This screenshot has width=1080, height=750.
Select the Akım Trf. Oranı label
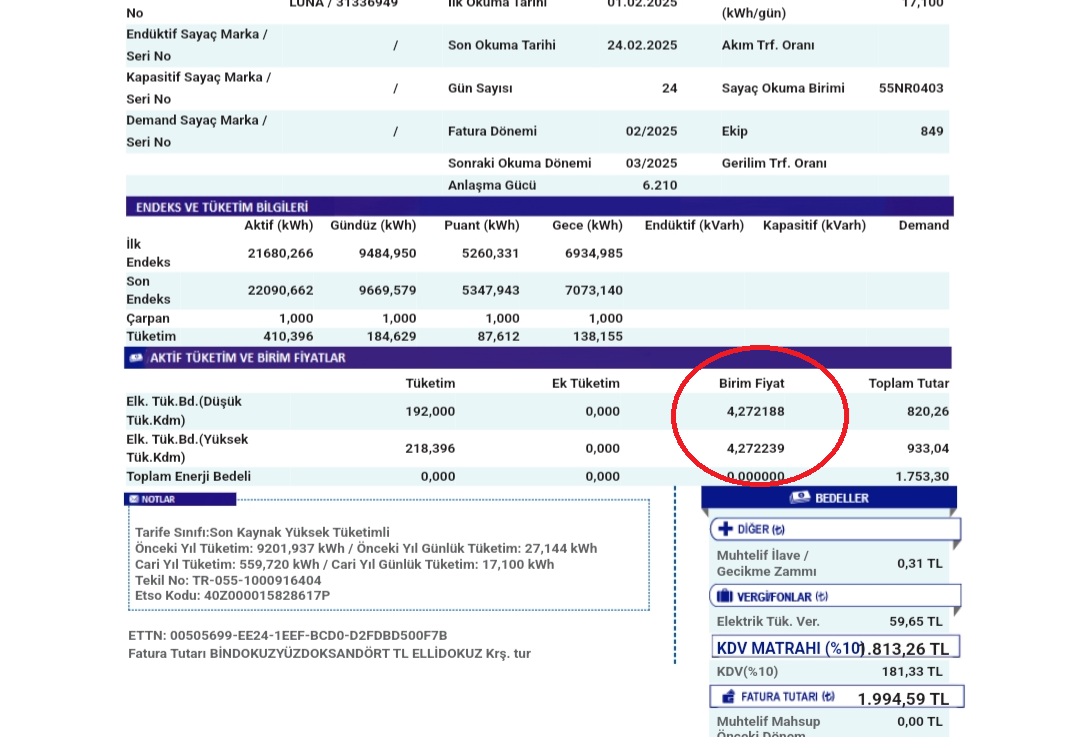coord(768,45)
